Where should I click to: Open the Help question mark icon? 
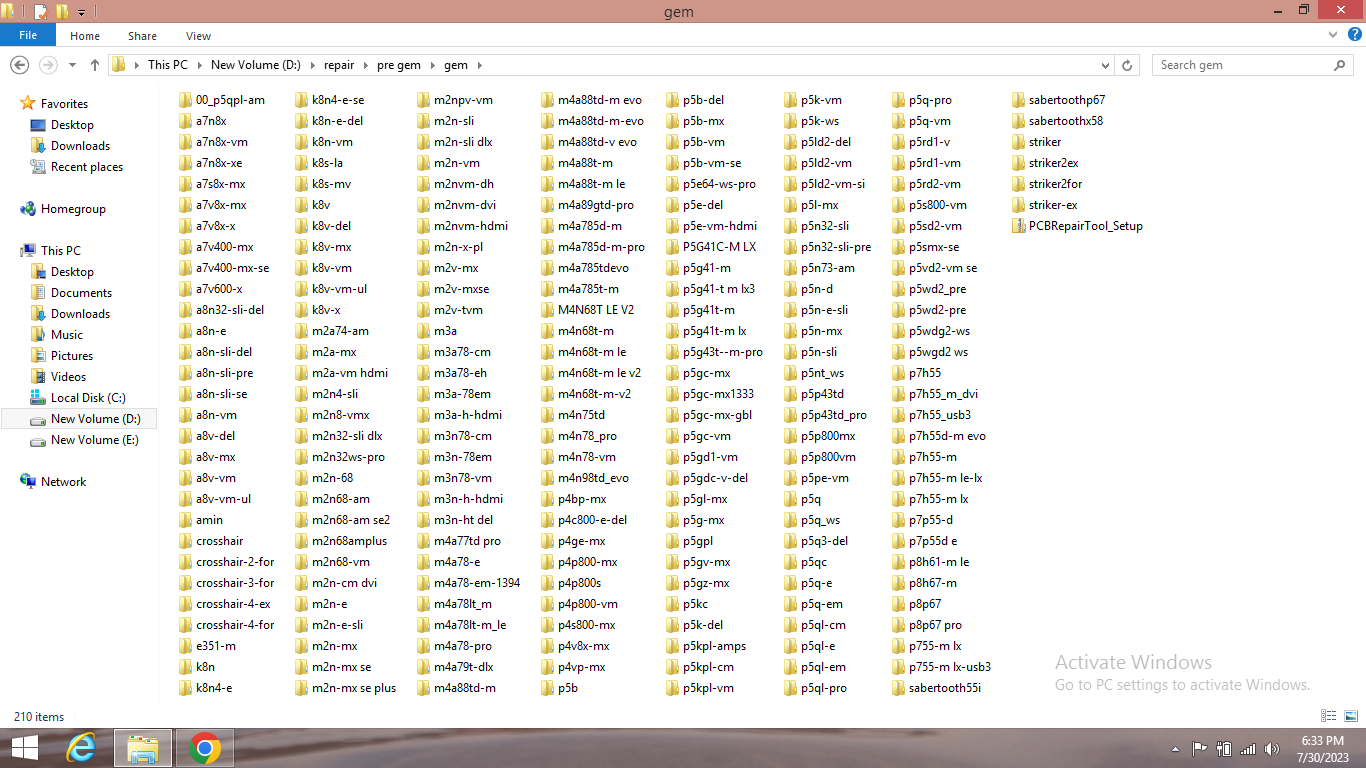pyautogui.click(x=1354, y=35)
